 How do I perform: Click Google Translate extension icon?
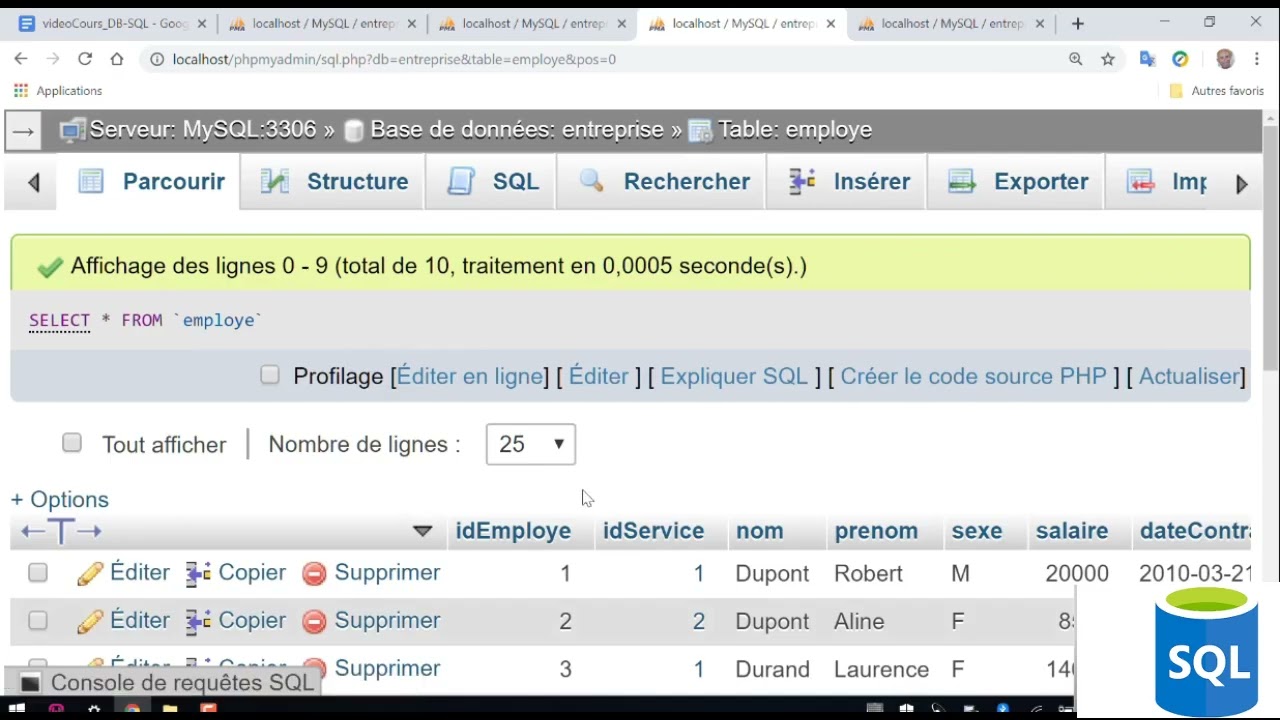[x=1147, y=59]
